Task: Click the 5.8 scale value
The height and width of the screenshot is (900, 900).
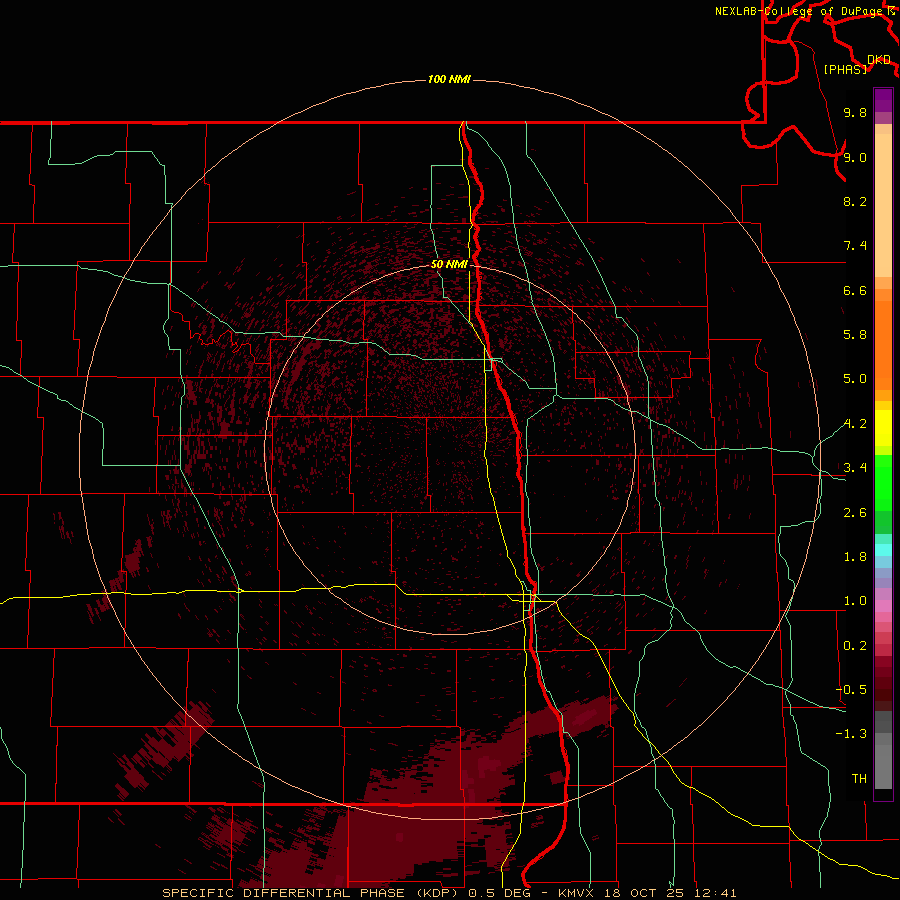Action: point(855,335)
